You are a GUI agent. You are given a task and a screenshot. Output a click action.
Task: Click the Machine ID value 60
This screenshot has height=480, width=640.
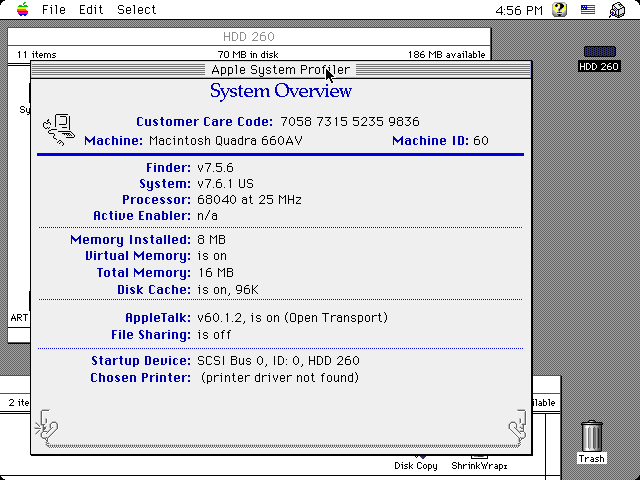(x=481, y=141)
